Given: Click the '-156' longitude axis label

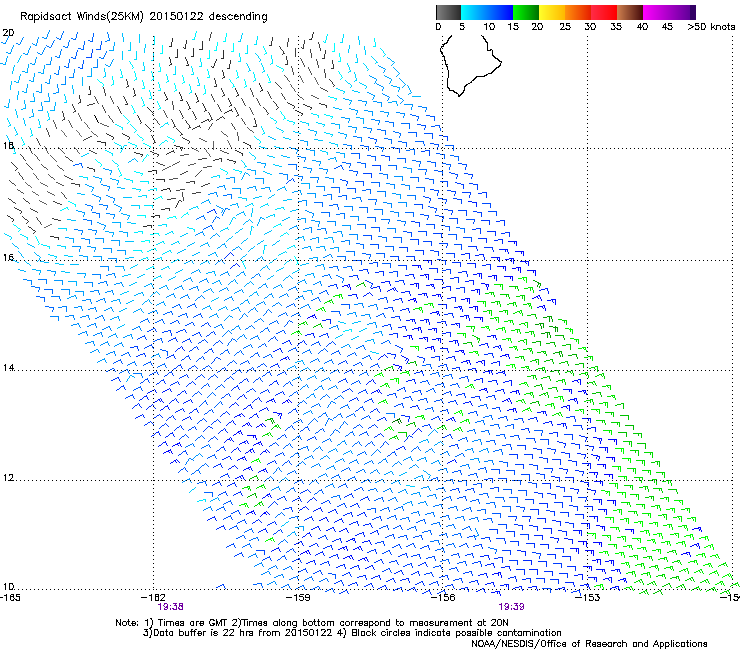Looking at the screenshot, I should click(x=443, y=597).
